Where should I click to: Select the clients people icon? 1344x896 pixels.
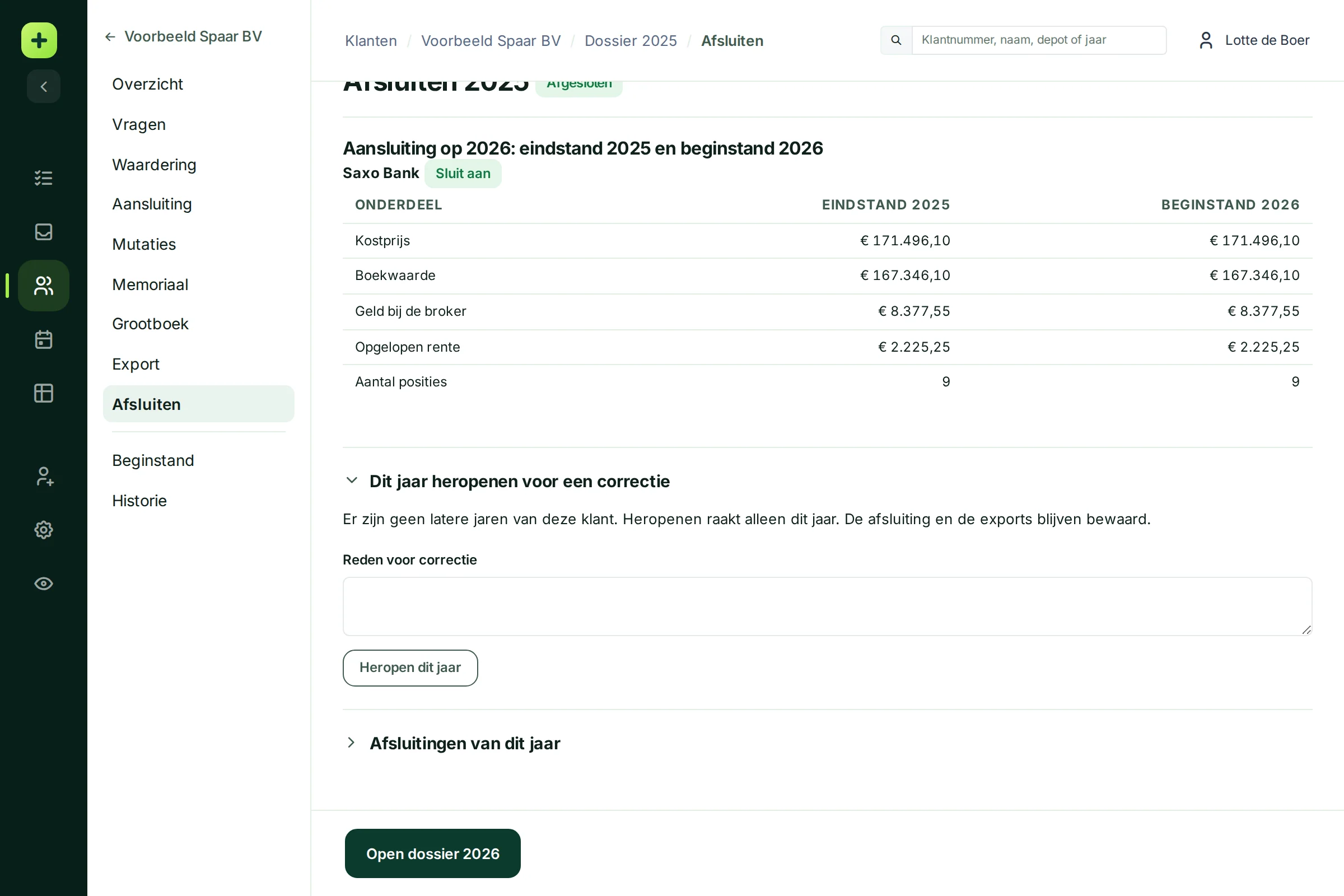(x=44, y=285)
